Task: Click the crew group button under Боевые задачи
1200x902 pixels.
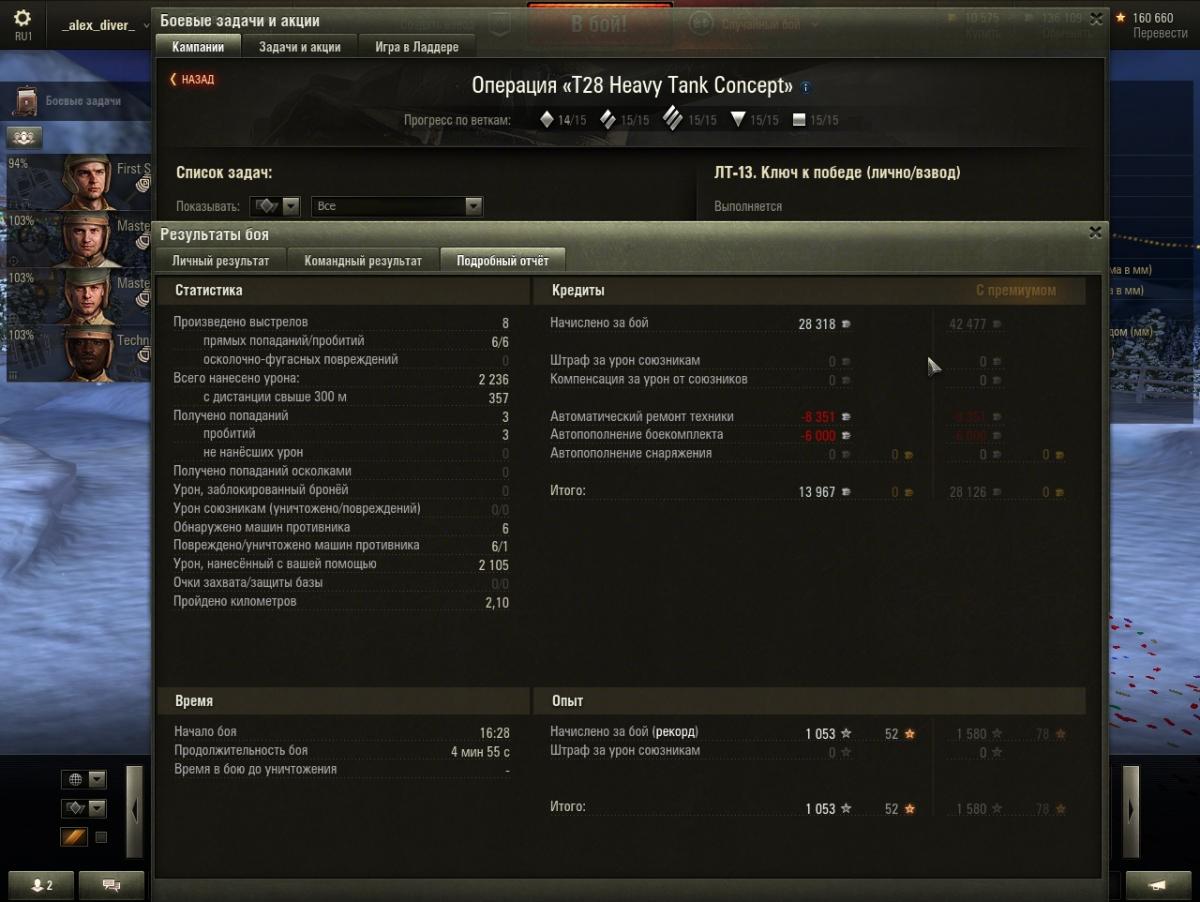Action: pos(23,138)
